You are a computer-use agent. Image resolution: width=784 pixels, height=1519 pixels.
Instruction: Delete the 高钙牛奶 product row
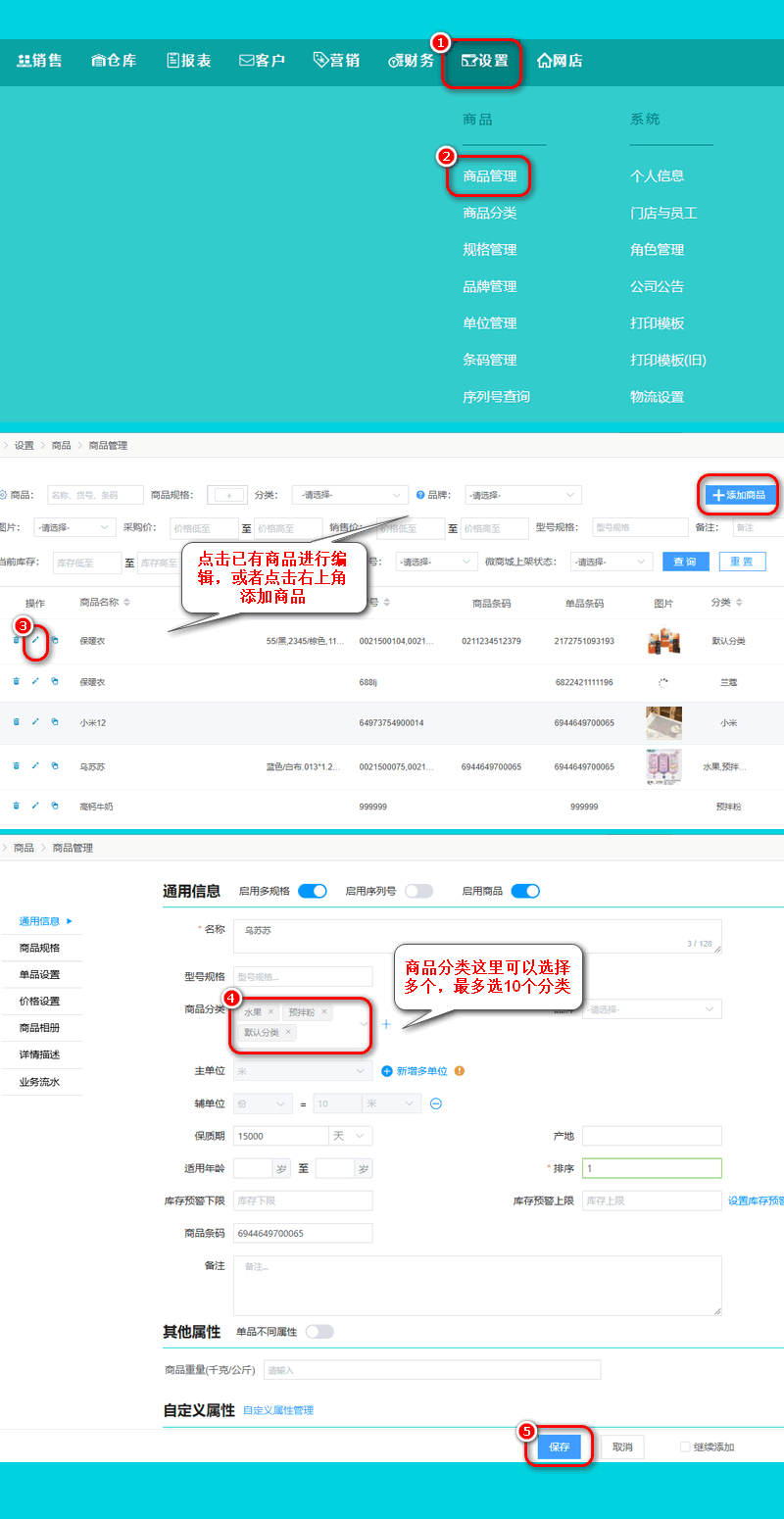coord(16,806)
